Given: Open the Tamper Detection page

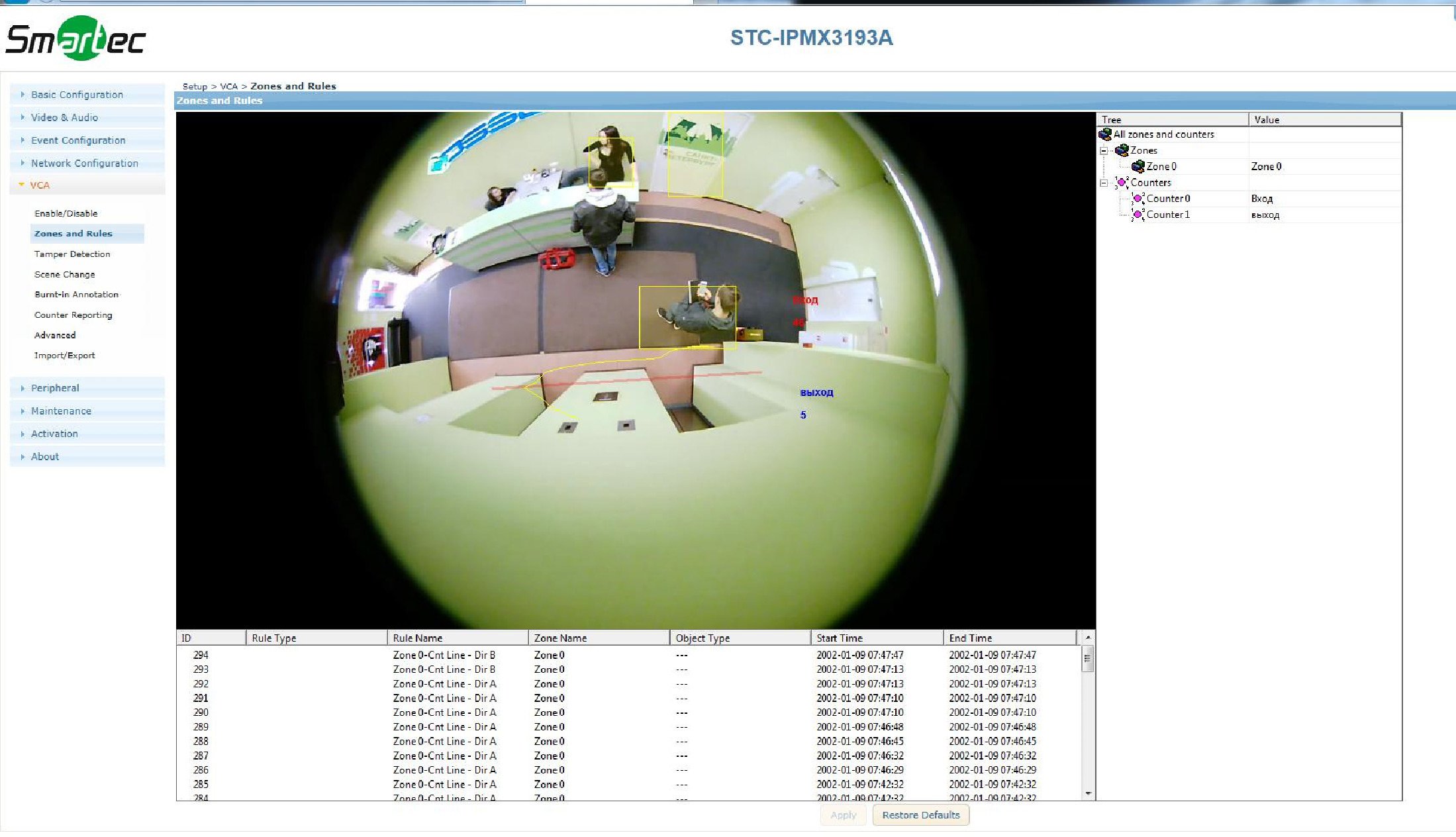Looking at the screenshot, I should [72, 254].
